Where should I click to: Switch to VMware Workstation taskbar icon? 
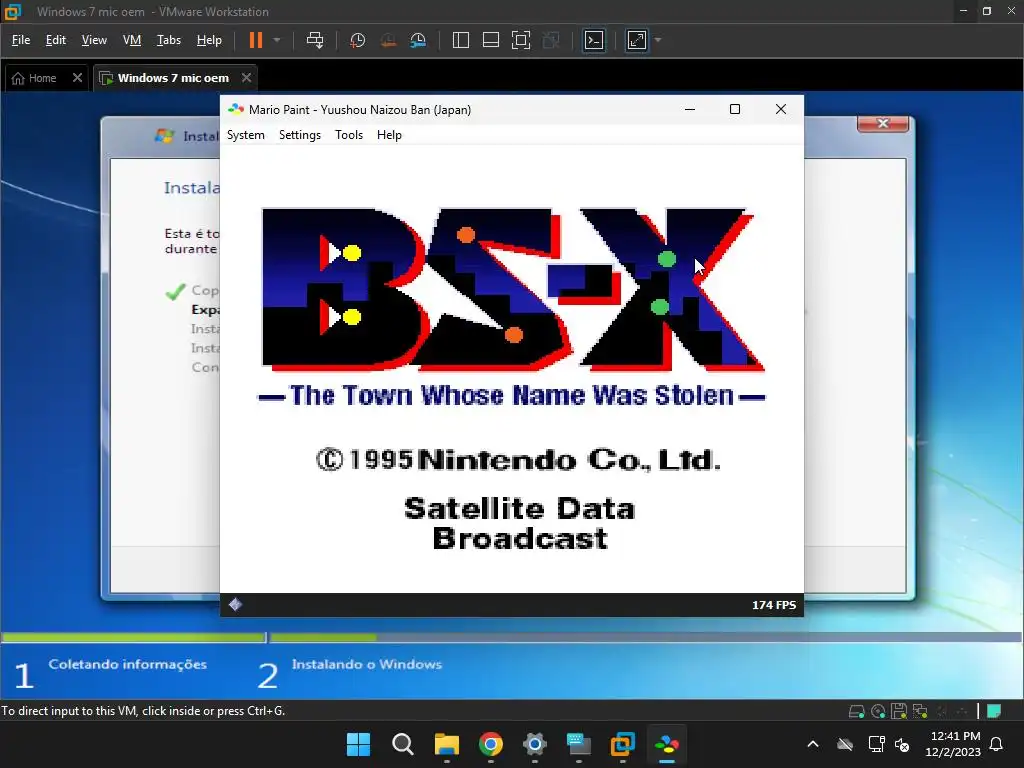(x=622, y=744)
